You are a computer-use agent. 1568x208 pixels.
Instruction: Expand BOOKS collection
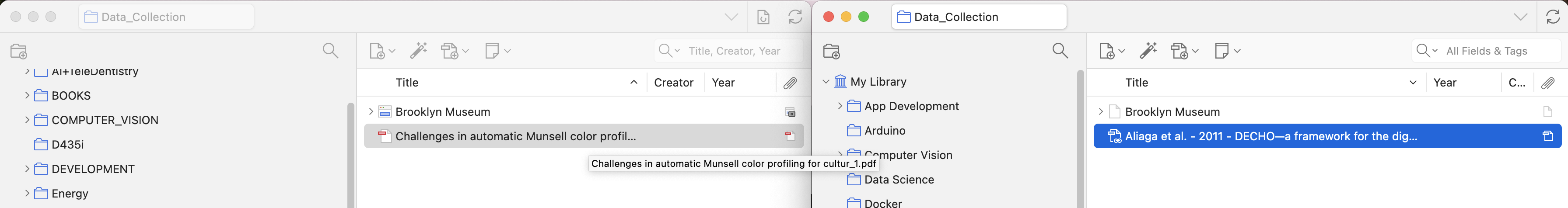click(27, 96)
